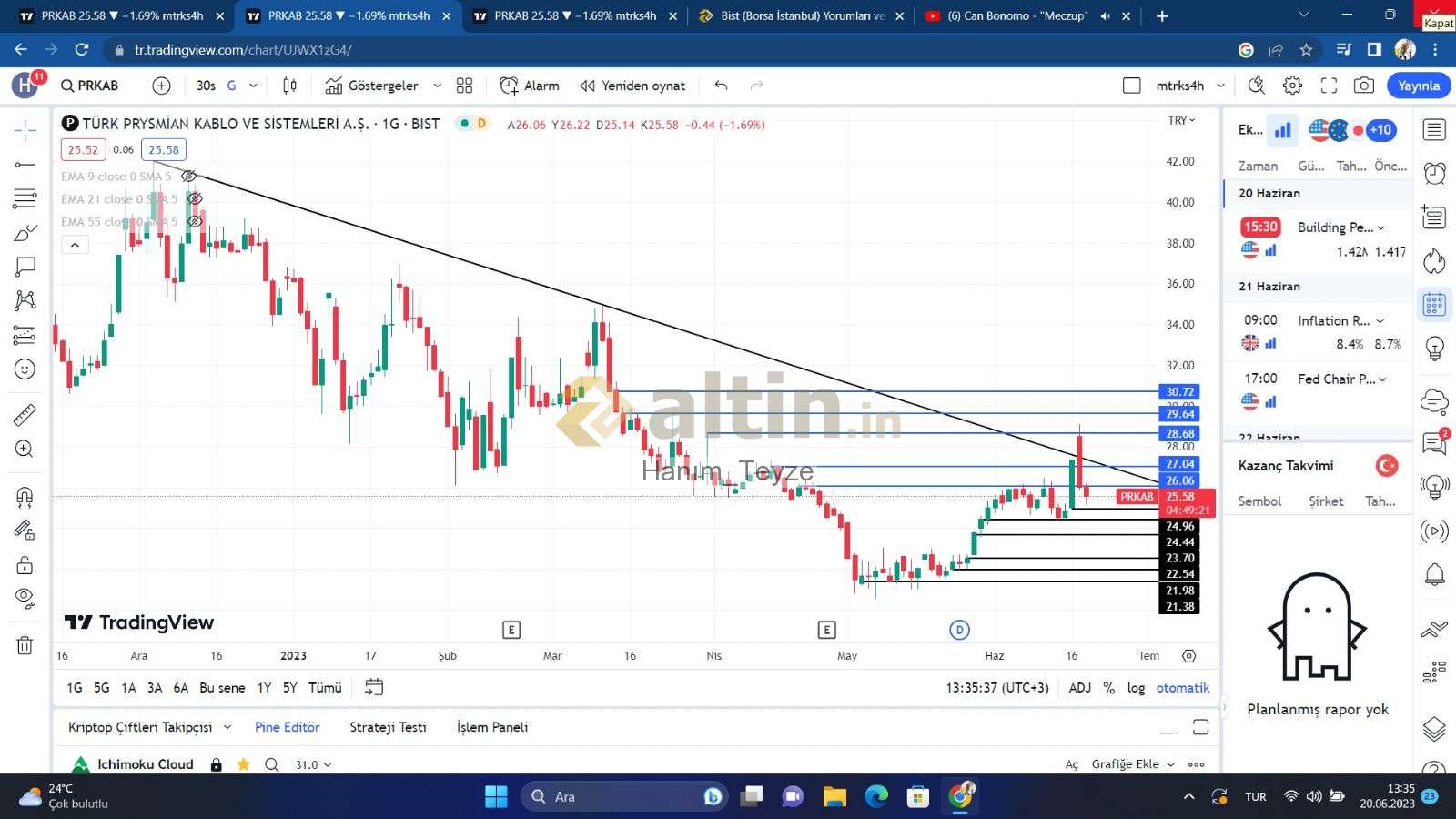Create an Alarm alert
Image resolution: width=1456 pixels, height=819 pixels.
tap(530, 86)
